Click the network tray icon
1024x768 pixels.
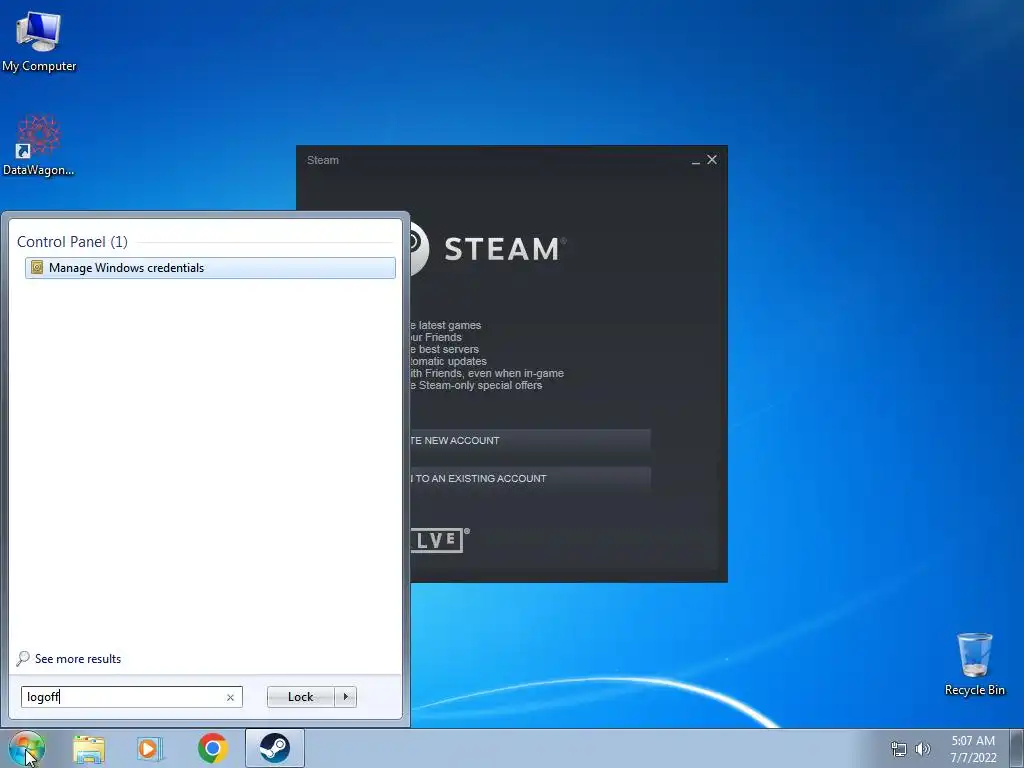pos(899,749)
